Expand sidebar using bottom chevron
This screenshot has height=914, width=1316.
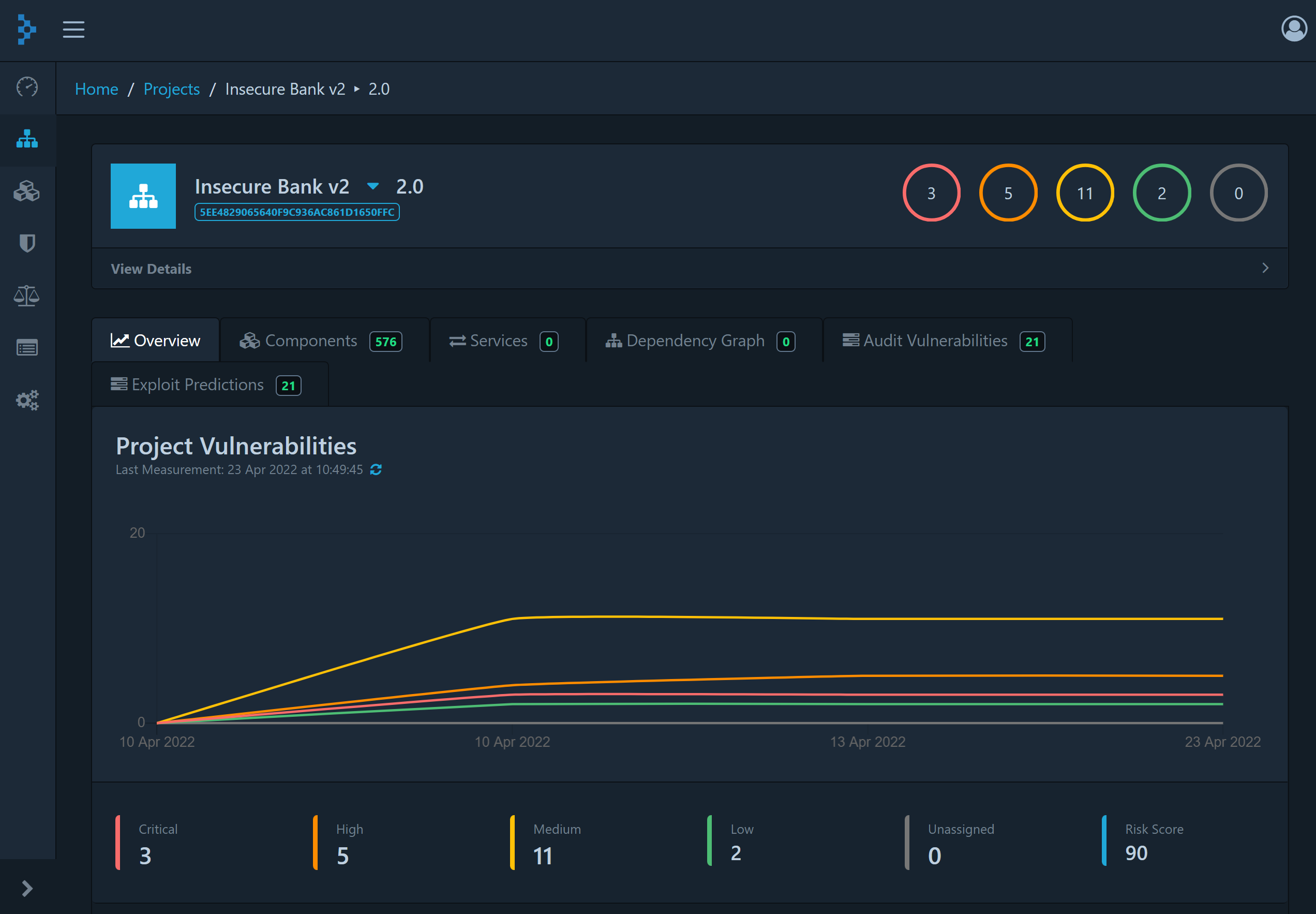click(27, 888)
